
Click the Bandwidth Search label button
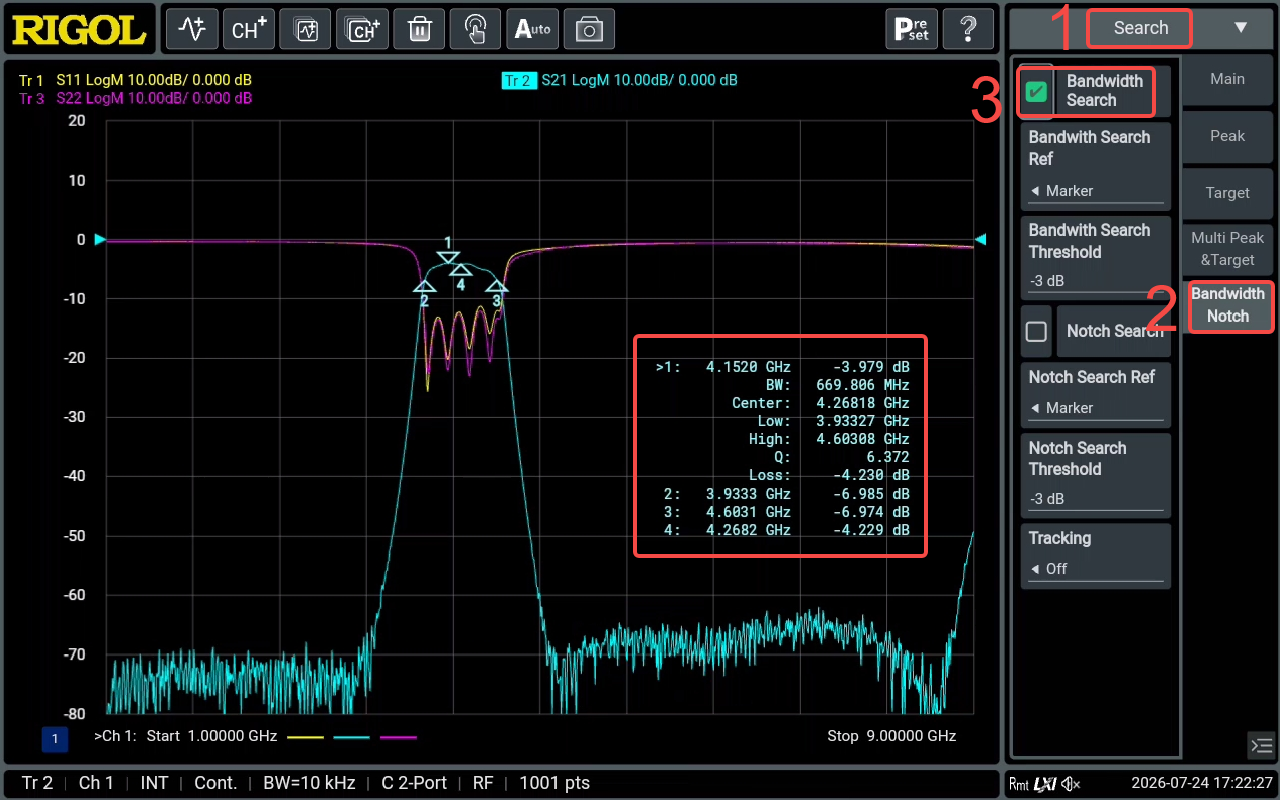[1105, 91]
